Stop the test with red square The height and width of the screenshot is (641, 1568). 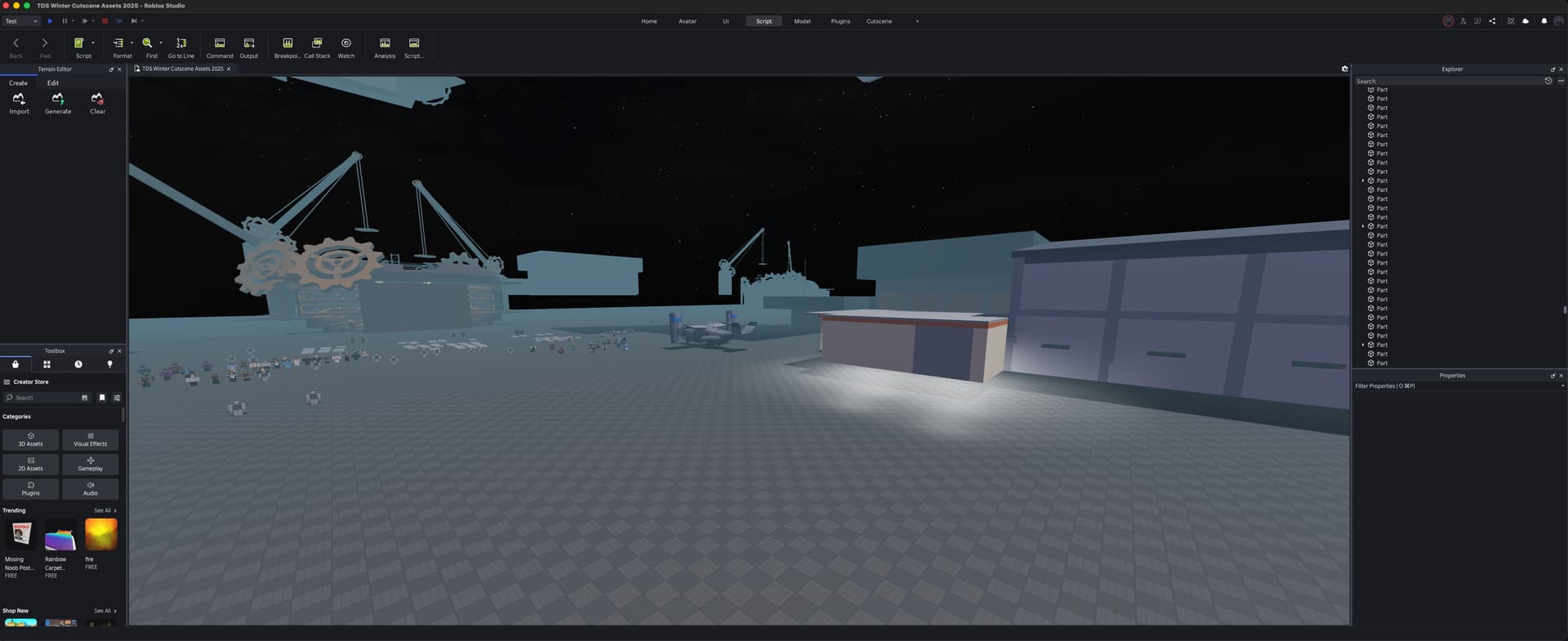coord(105,21)
